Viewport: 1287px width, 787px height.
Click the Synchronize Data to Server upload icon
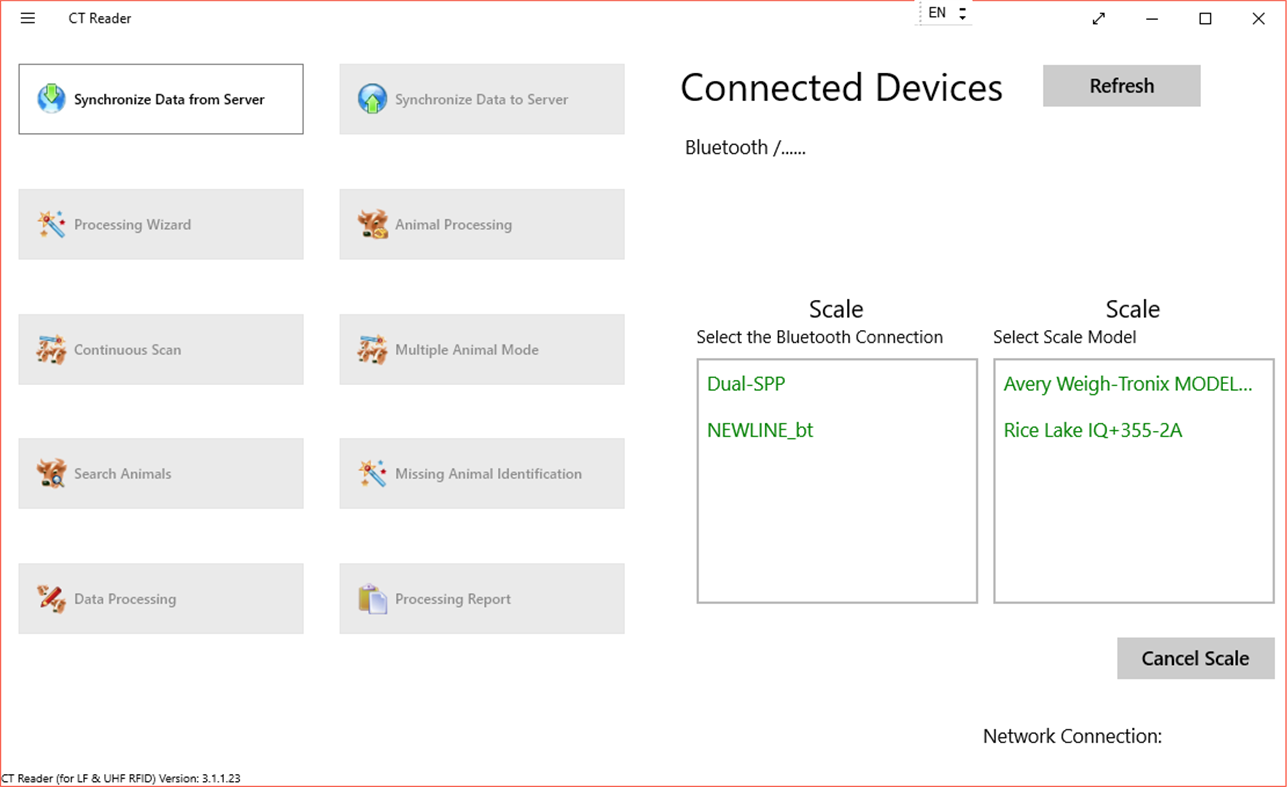pyautogui.click(x=372, y=99)
